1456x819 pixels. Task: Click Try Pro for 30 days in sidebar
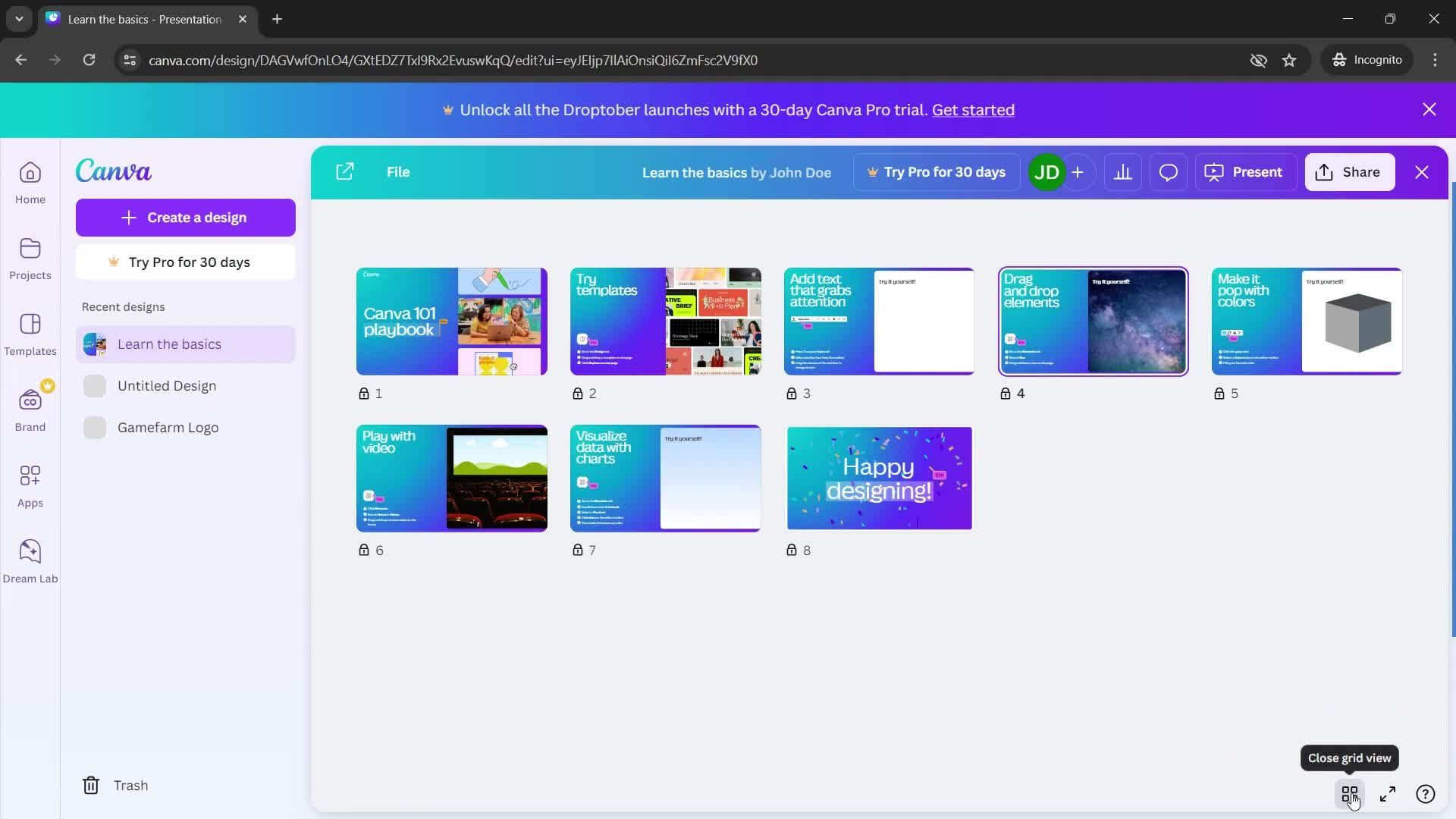186,262
